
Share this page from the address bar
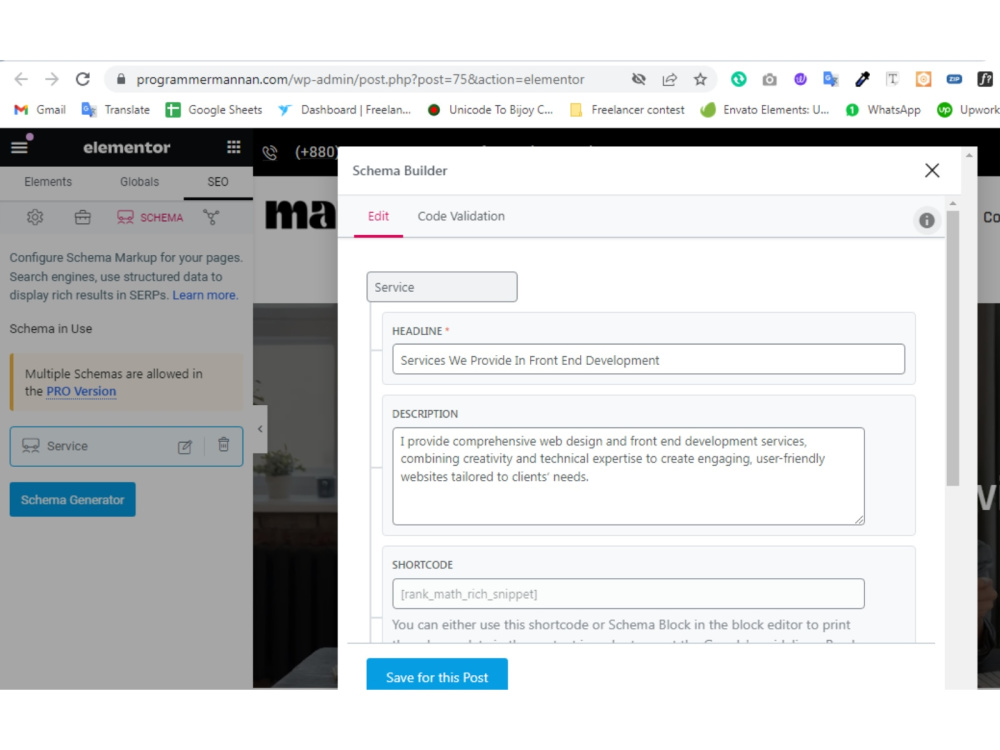coord(669,79)
